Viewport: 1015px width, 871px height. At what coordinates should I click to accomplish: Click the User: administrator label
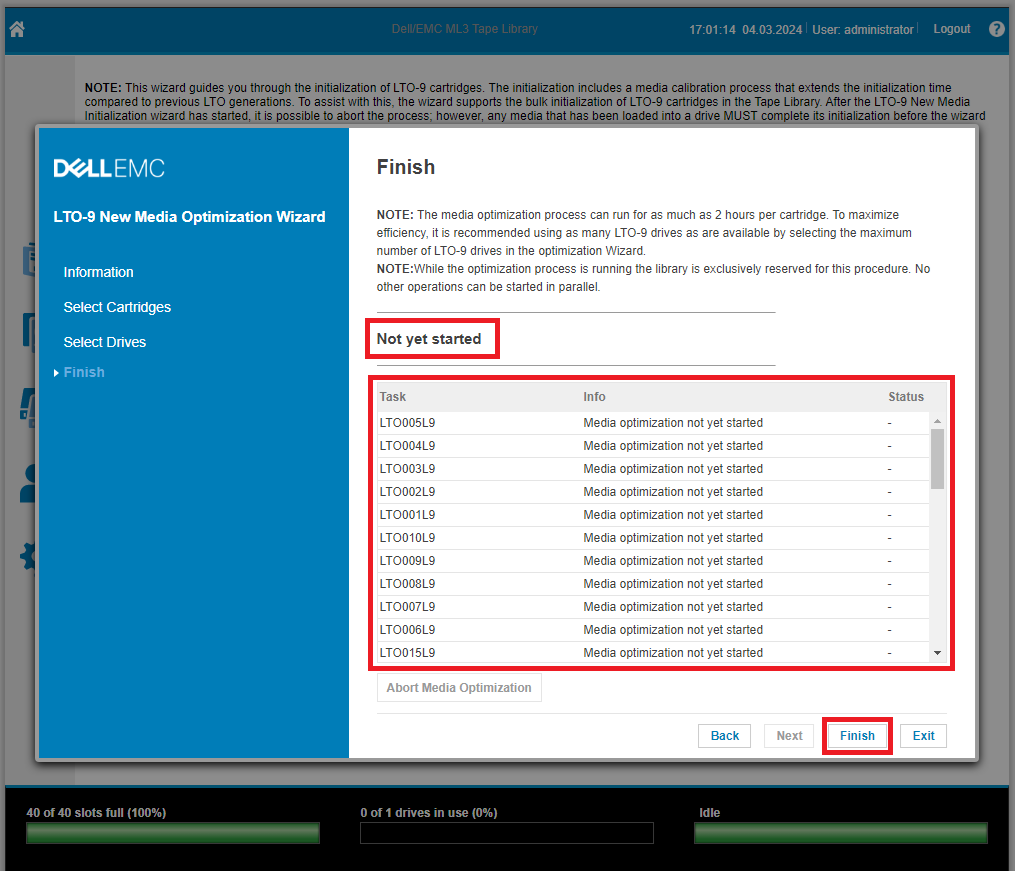click(x=863, y=30)
